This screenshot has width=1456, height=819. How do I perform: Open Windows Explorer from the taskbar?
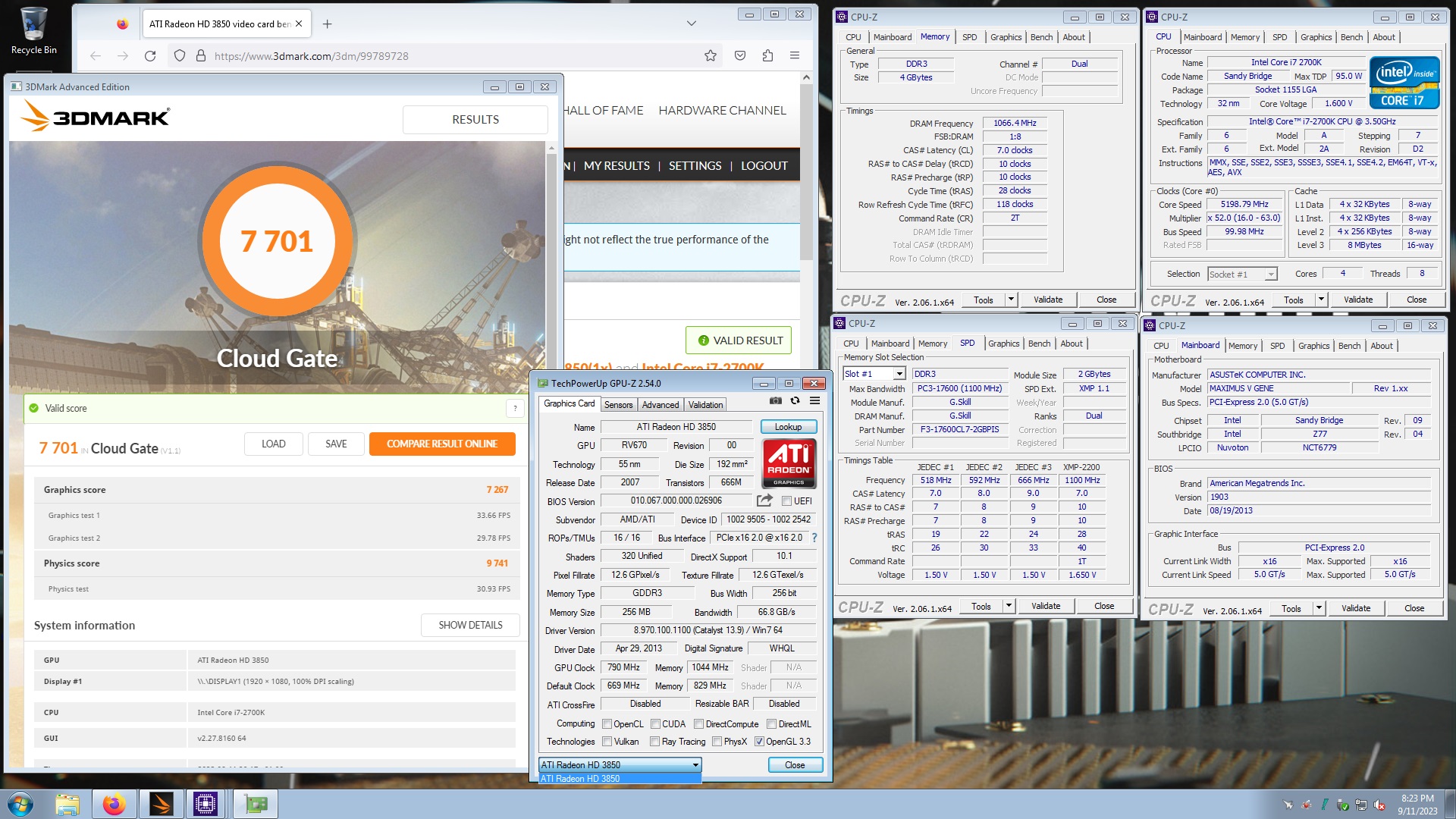pos(67,804)
